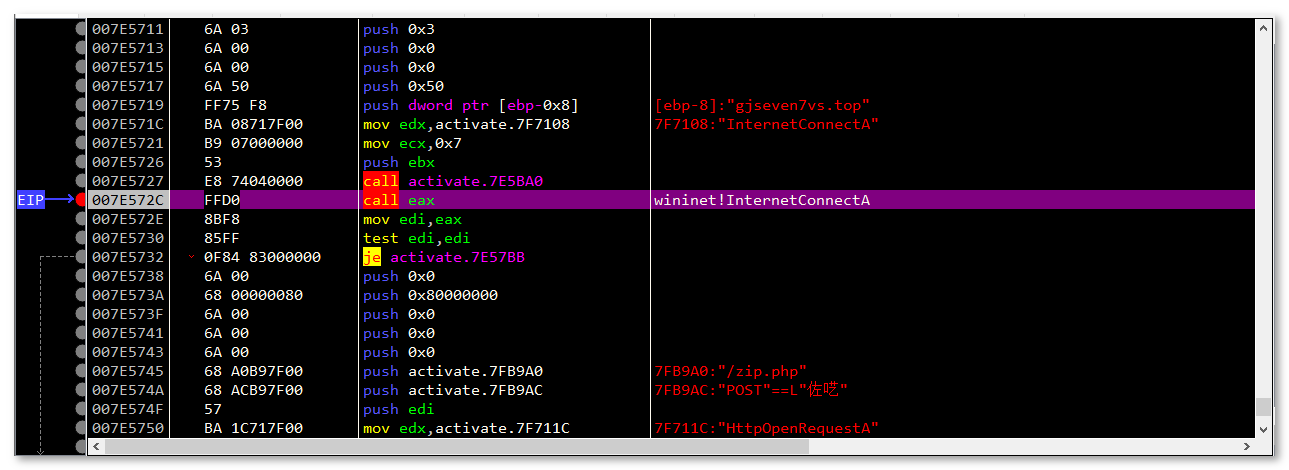This screenshot has width=1289, height=470.
Task: Click the red jump arrow at 007E5732
Action: click(x=192, y=257)
